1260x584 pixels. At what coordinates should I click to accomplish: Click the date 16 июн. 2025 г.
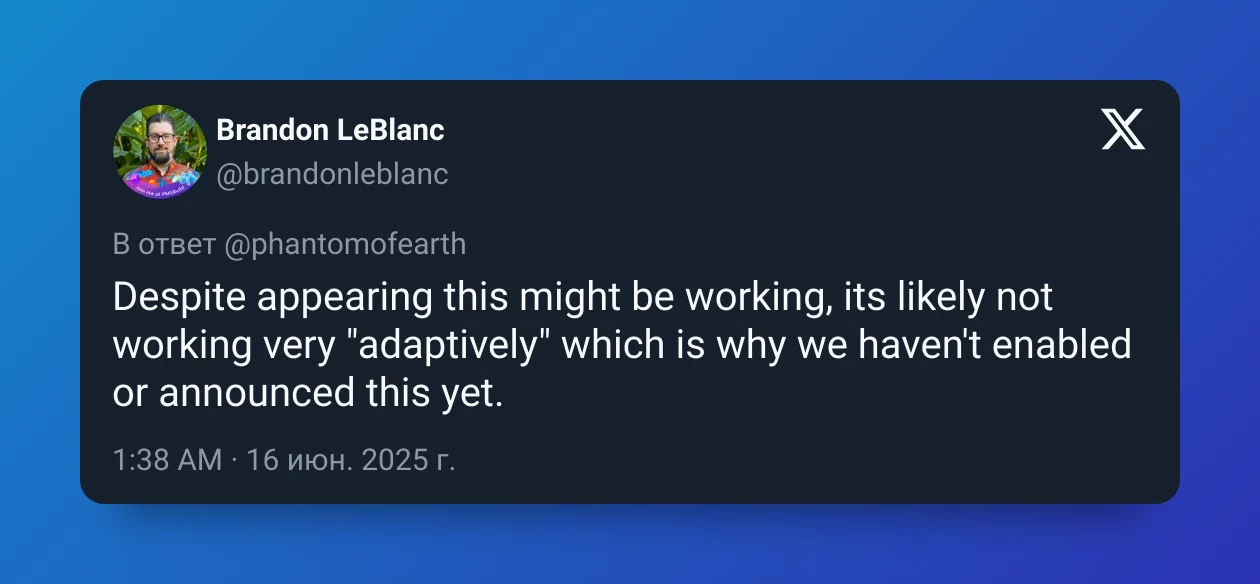point(351,460)
